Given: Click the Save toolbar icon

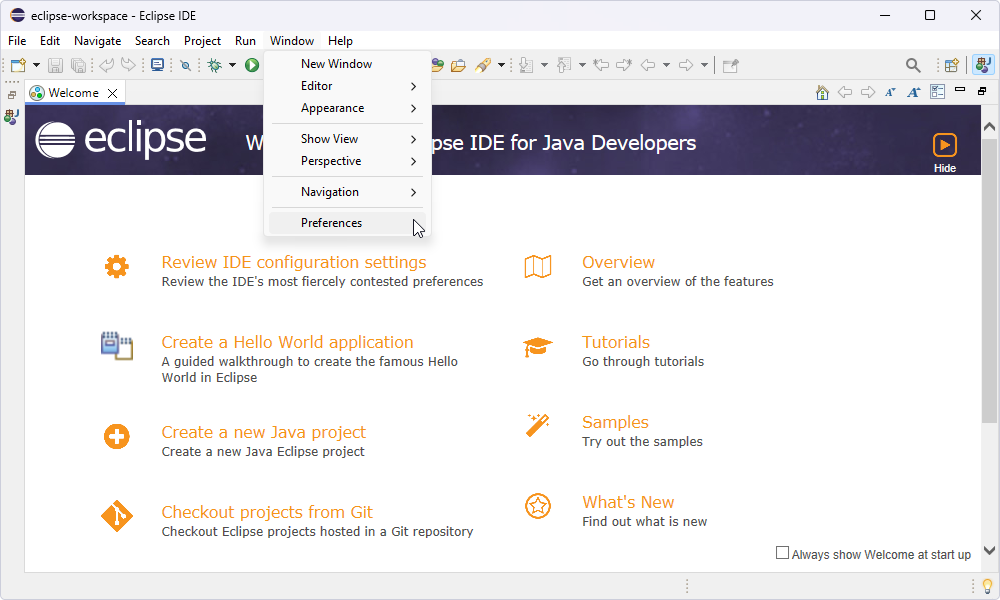Looking at the screenshot, I should click(x=55, y=65).
